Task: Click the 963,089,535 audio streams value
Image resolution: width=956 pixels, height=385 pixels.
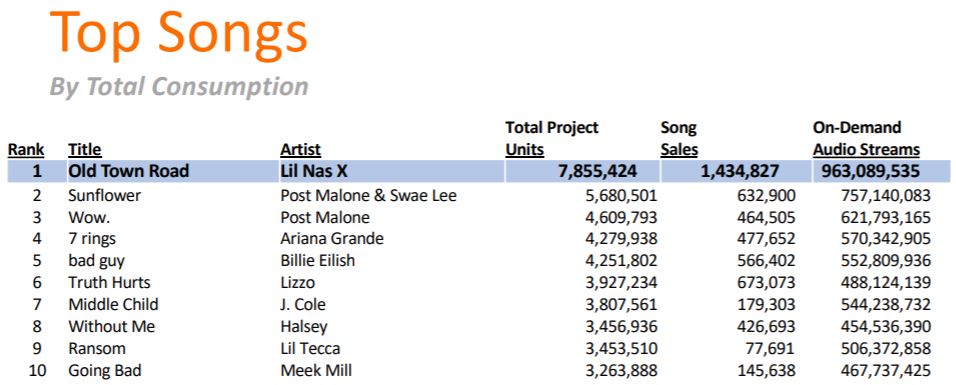Action: pyautogui.click(x=866, y=171)
